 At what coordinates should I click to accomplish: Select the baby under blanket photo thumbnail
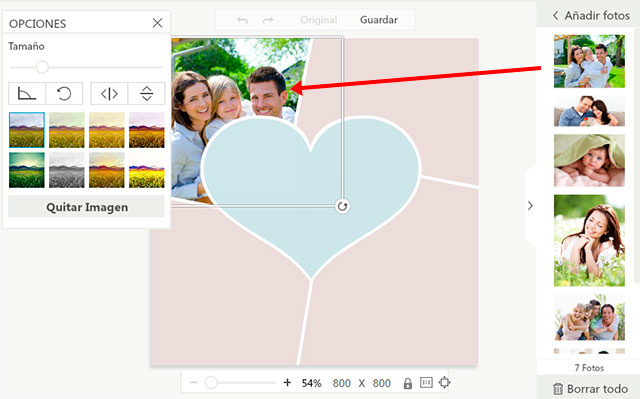(x=589, y=160)
